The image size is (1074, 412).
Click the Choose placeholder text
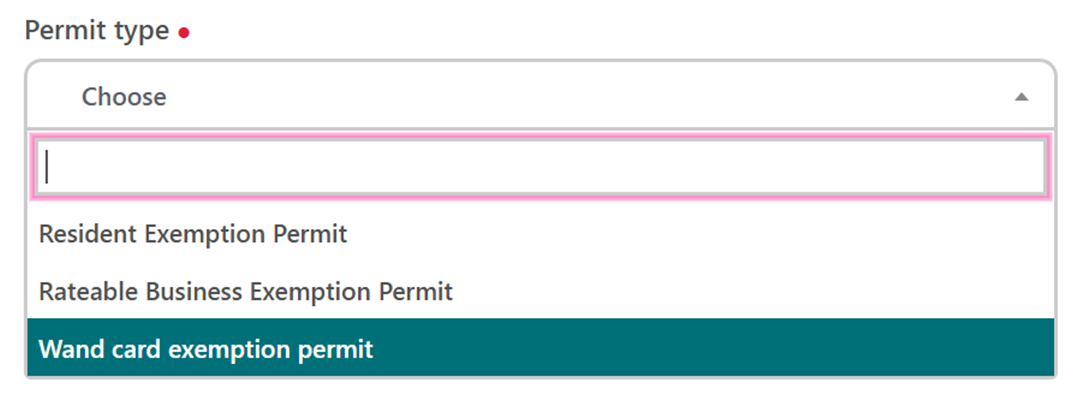point(124,97)
